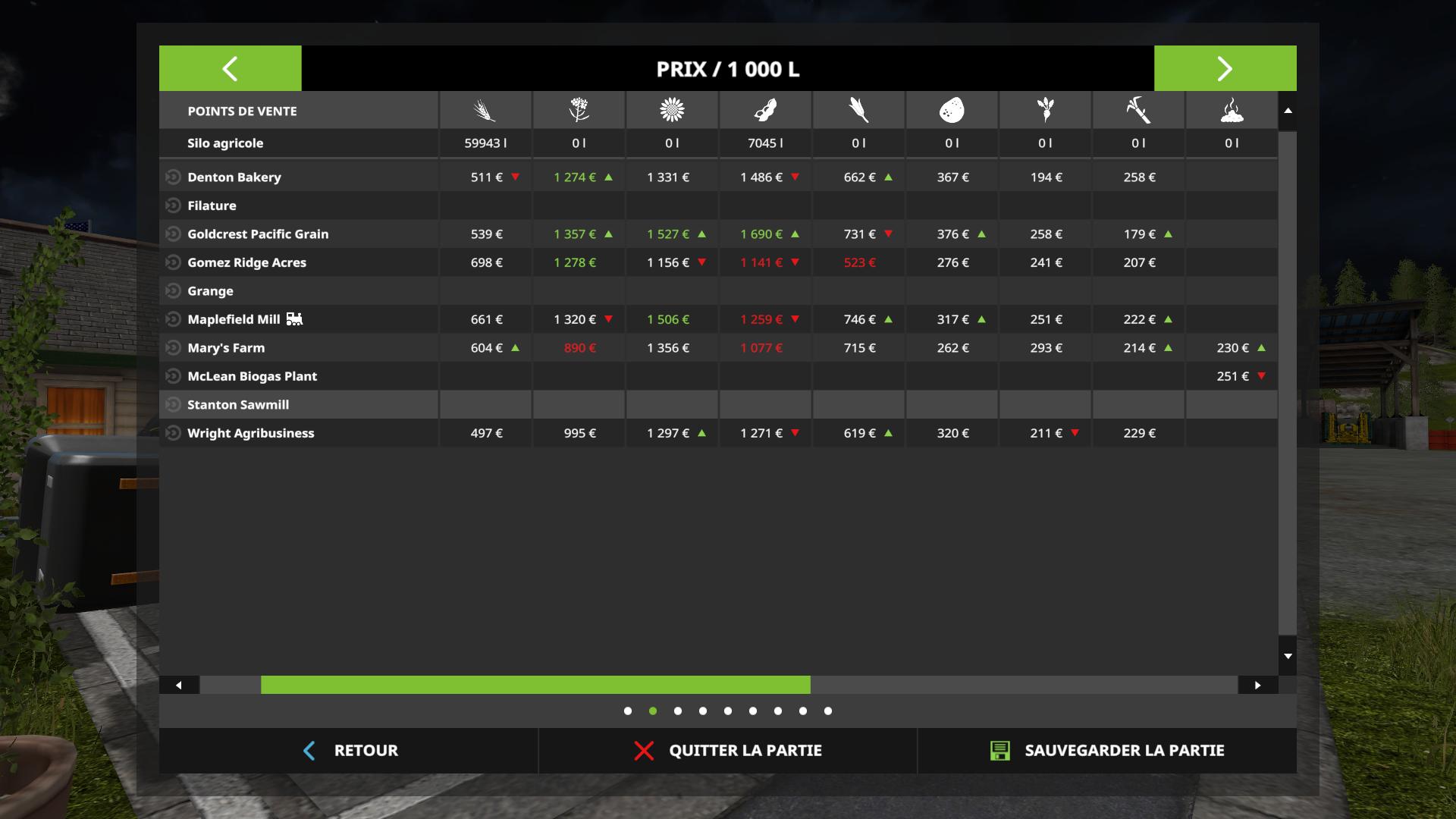The height and width of the screenshot is (819, 1456).
Task: Click the green horizontal scrollbar thumb
Action: (x=535, y=685)
